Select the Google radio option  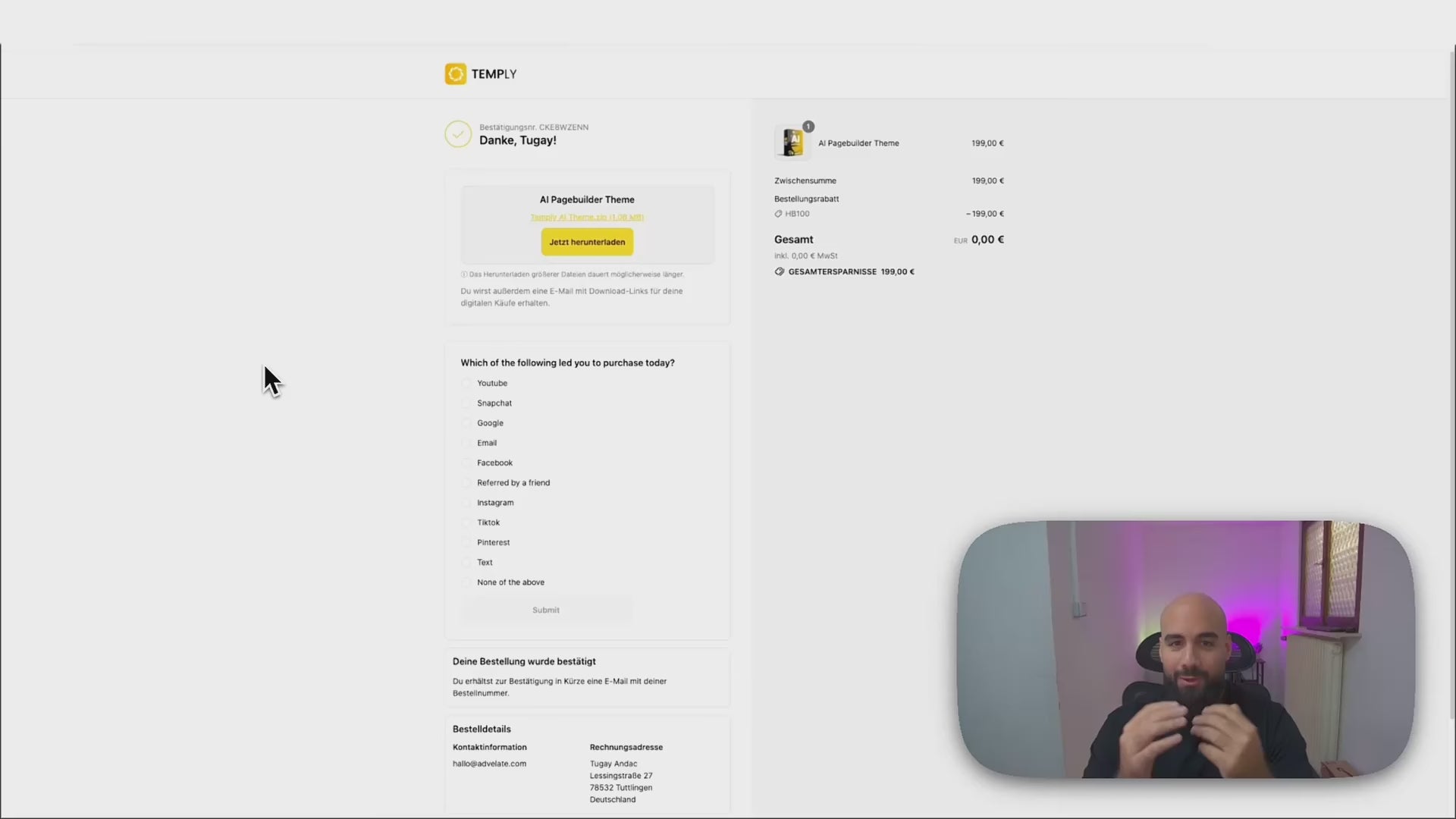click(466, 423)
